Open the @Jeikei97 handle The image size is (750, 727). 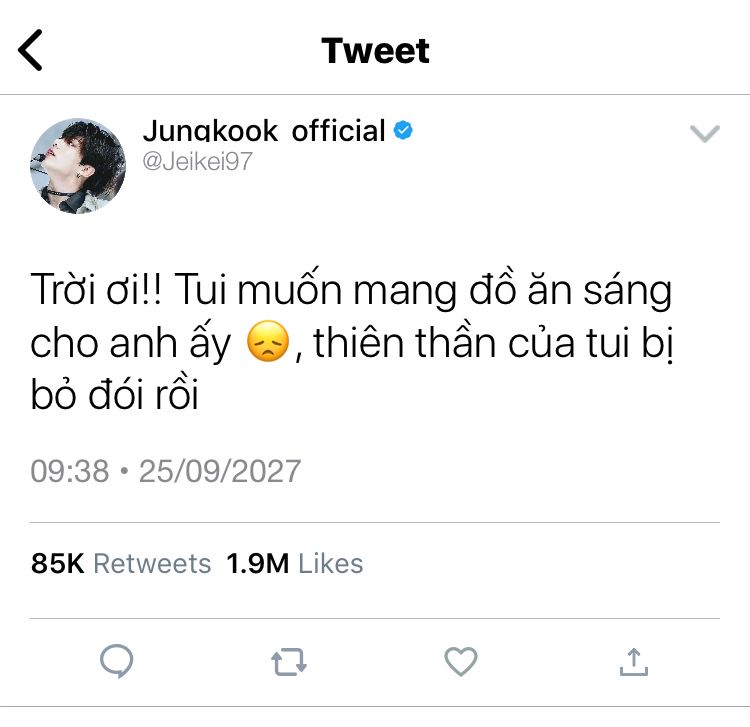197,161
